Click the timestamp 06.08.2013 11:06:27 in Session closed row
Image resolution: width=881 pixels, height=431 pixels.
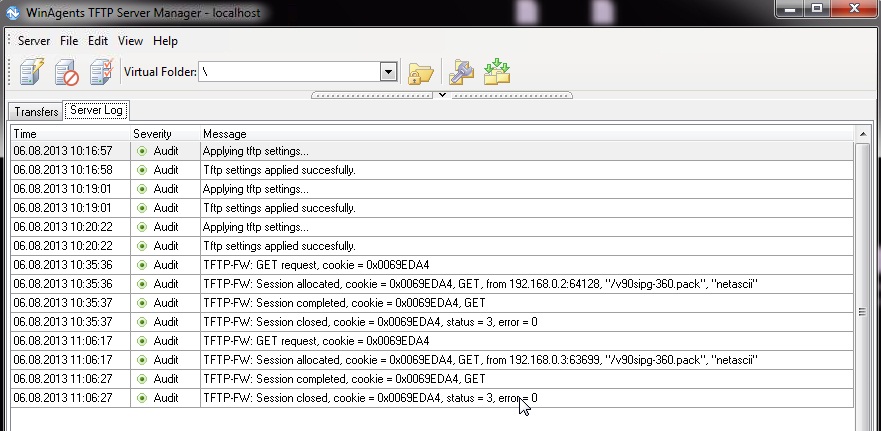pos(63,398)
